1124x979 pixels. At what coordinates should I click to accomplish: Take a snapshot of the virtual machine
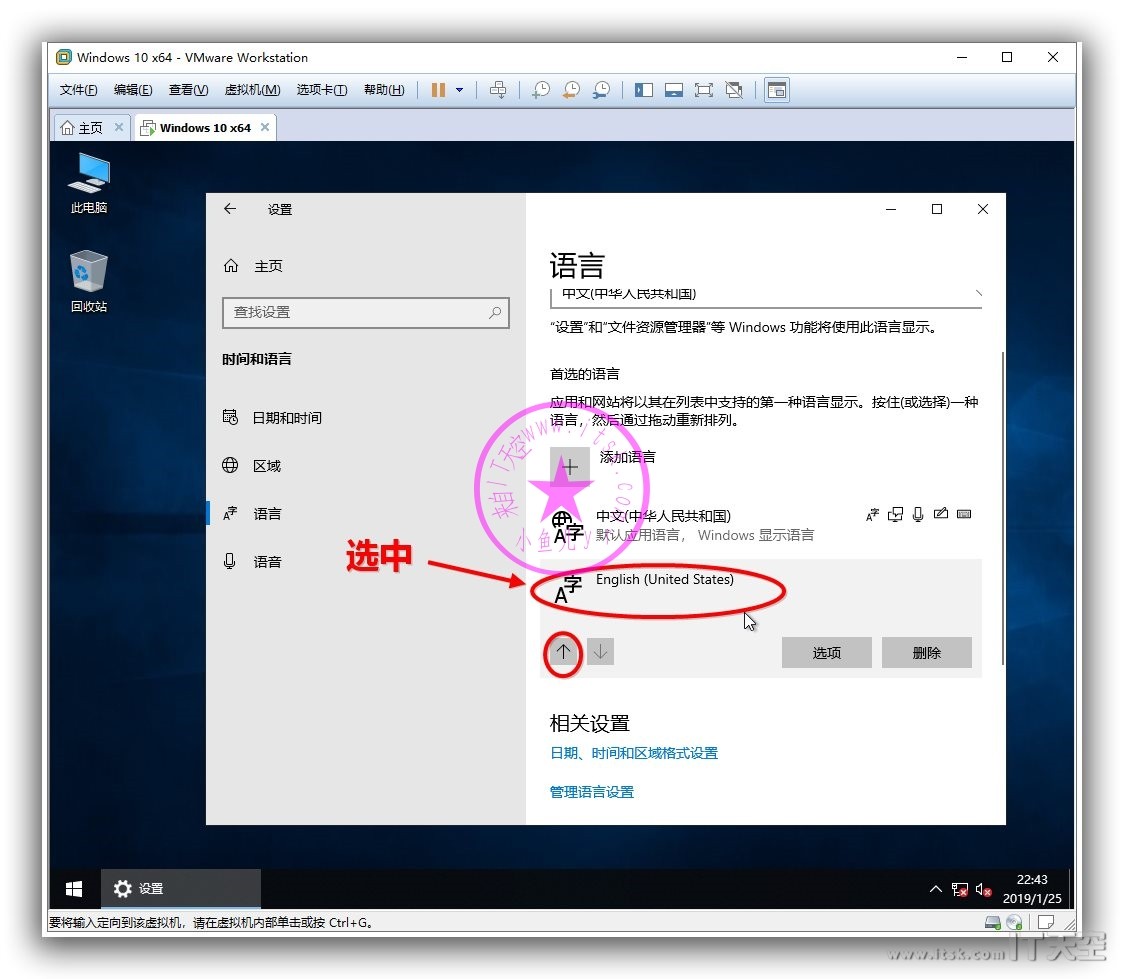click(x=540, y=90)
